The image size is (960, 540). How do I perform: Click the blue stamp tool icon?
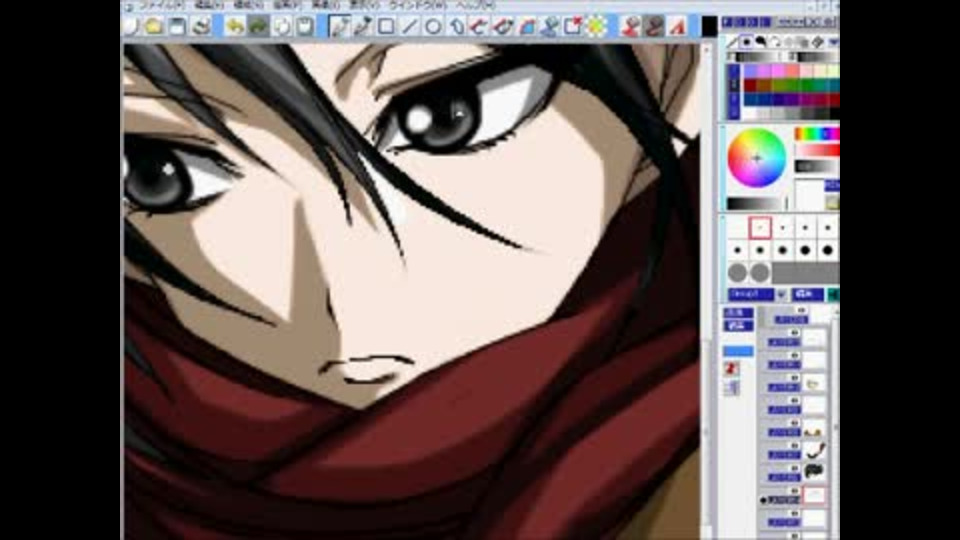[x=550, y=26]
